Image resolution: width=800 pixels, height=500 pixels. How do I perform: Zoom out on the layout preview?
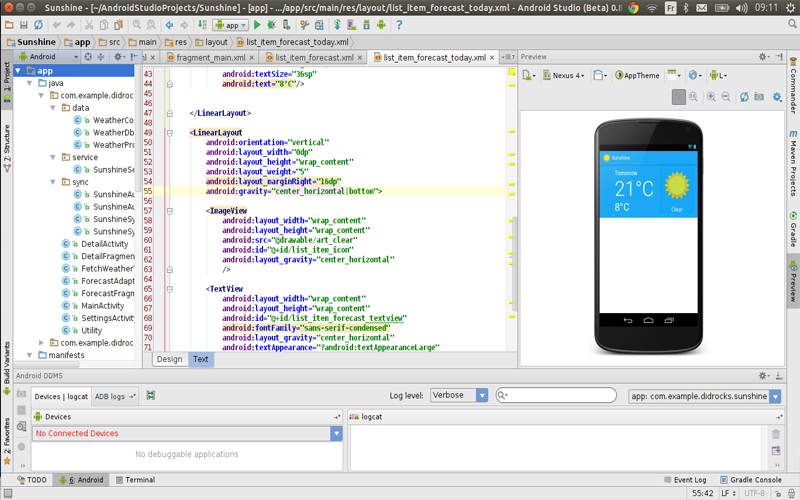[x=726, y=97]
